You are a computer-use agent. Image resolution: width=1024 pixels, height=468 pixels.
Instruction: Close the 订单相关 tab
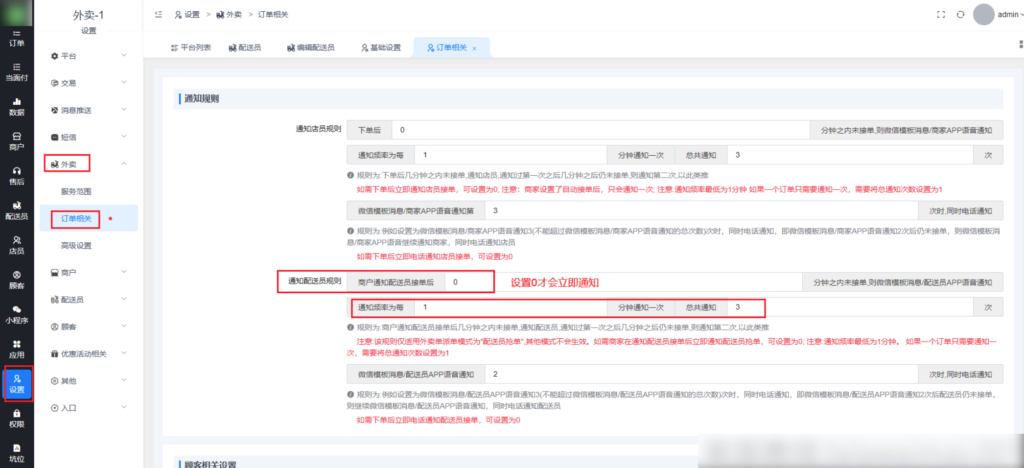coord(474,48)
